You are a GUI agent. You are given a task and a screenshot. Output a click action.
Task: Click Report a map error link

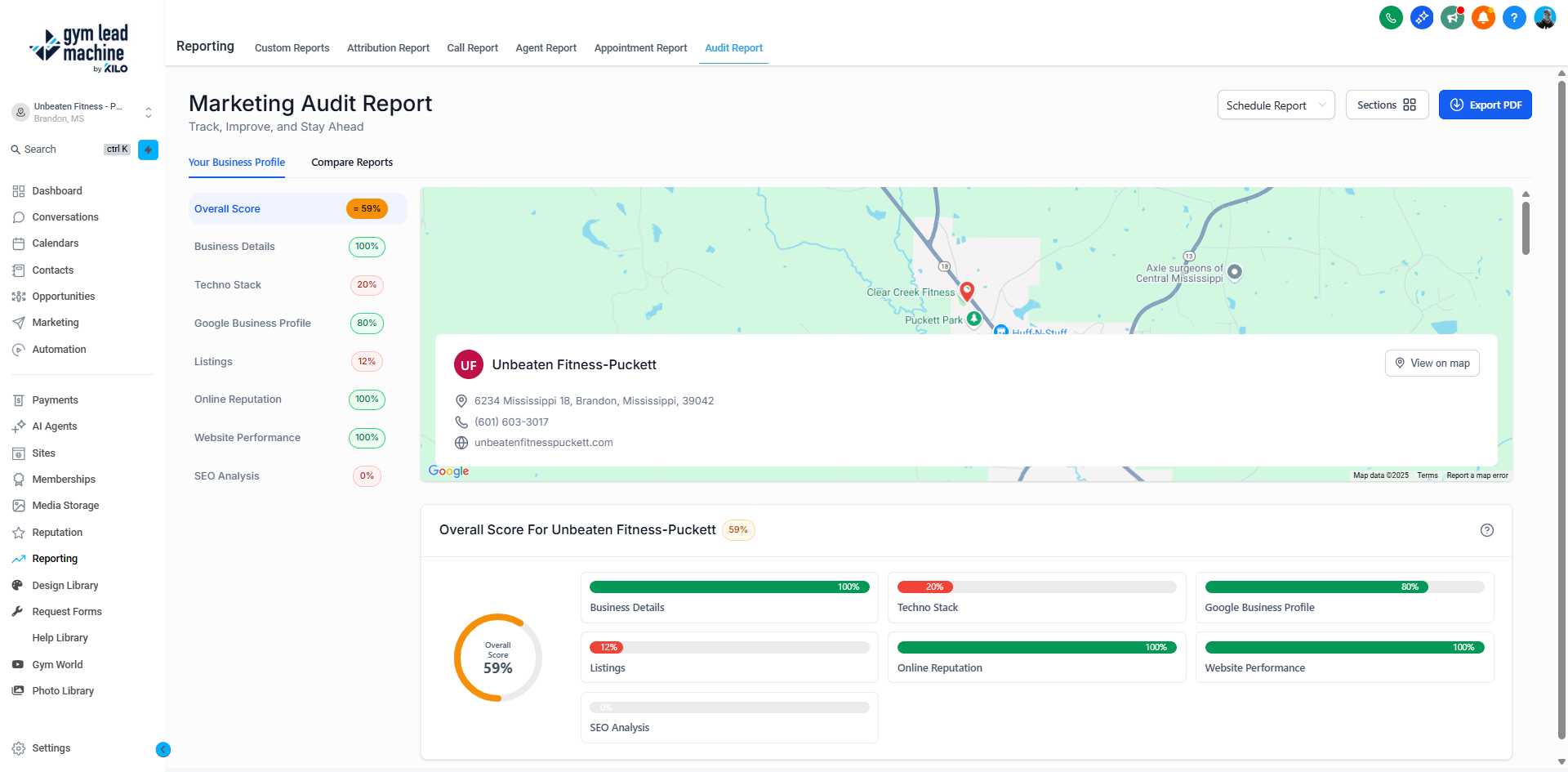click(x=1477, y=475)
